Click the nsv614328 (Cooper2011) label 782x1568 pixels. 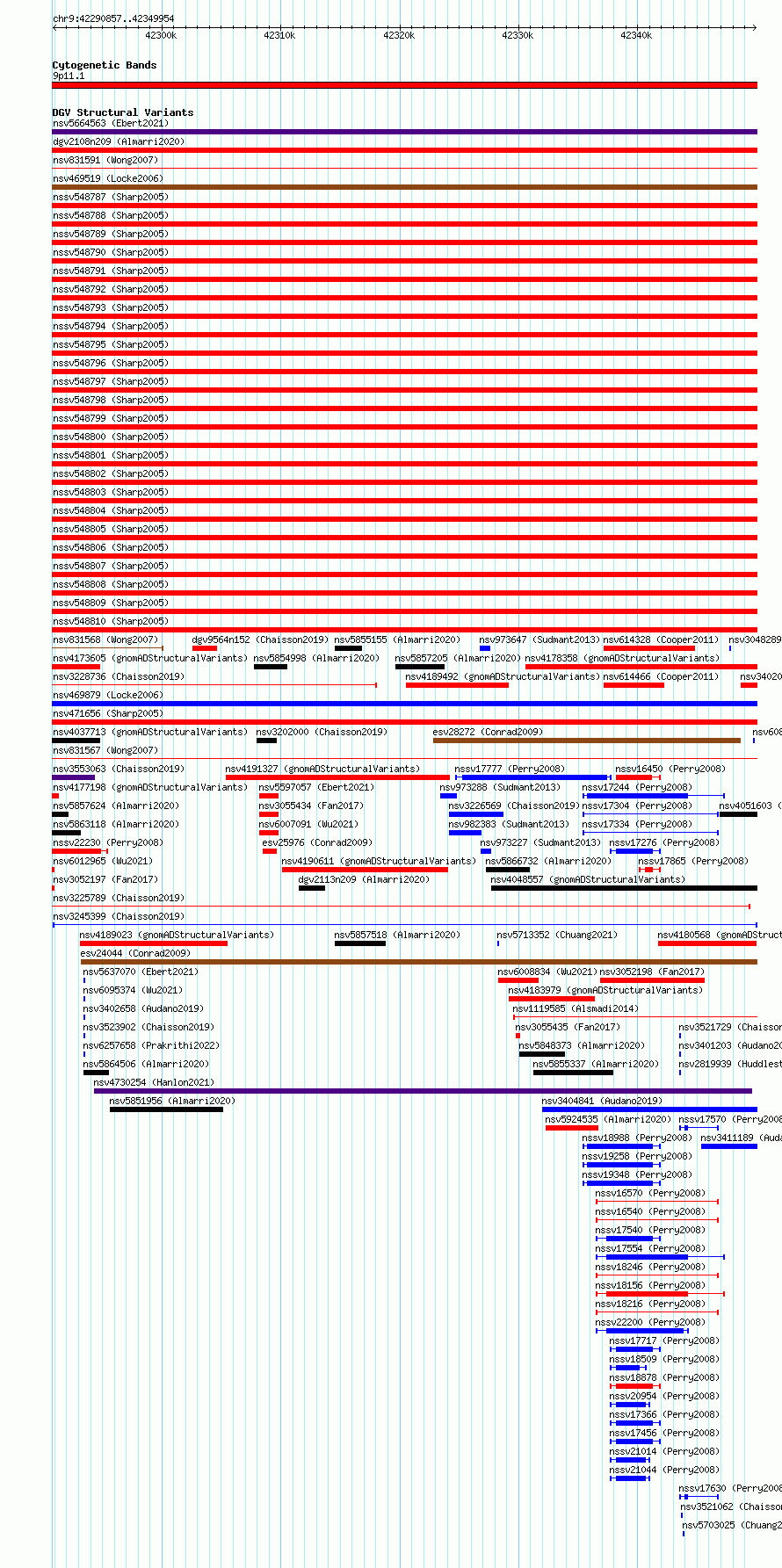(661, 639)
